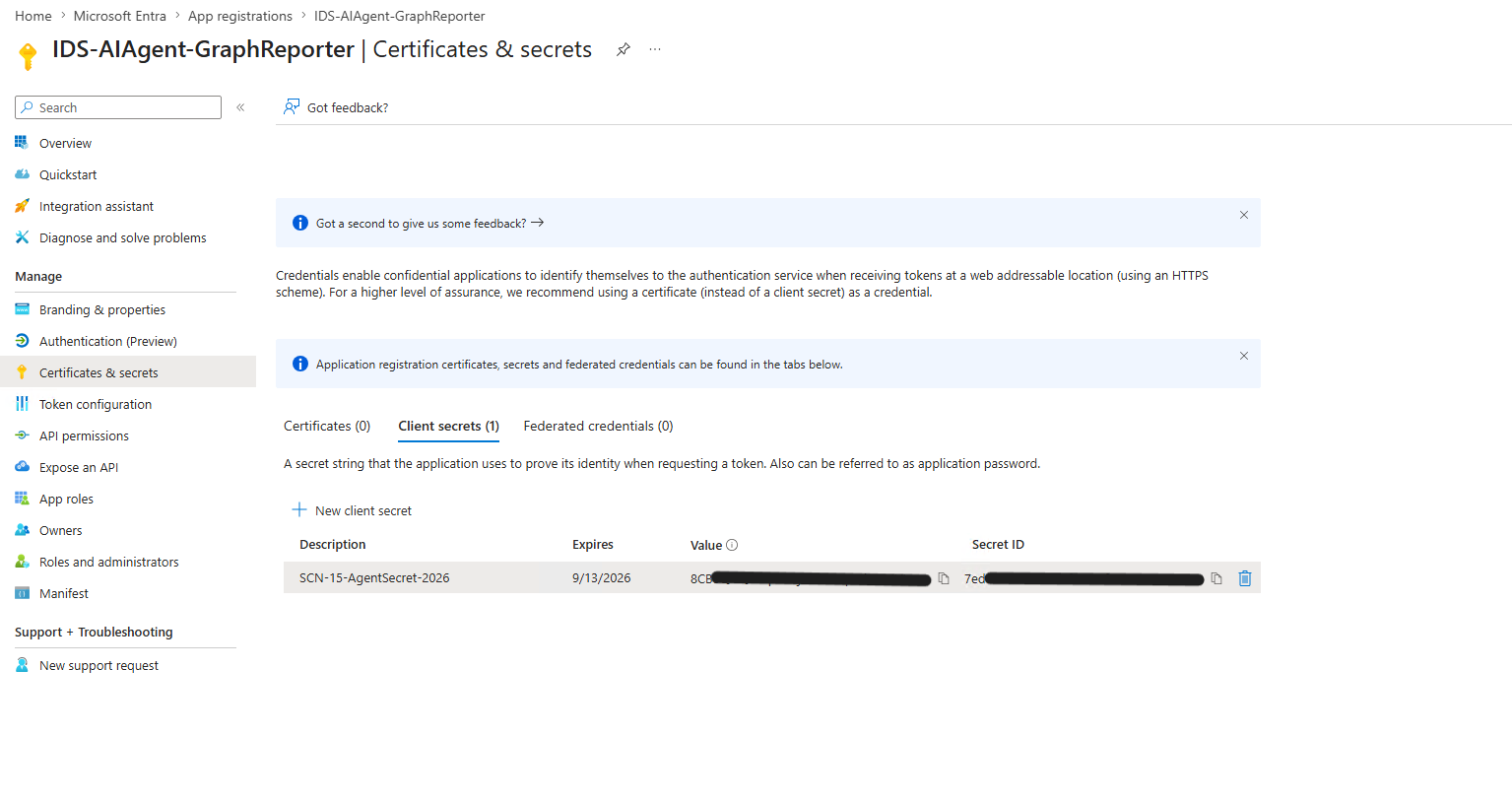Dismiss the application registration info banner
Viewport: 1512px width, 803px height.
click(1244, 356)
